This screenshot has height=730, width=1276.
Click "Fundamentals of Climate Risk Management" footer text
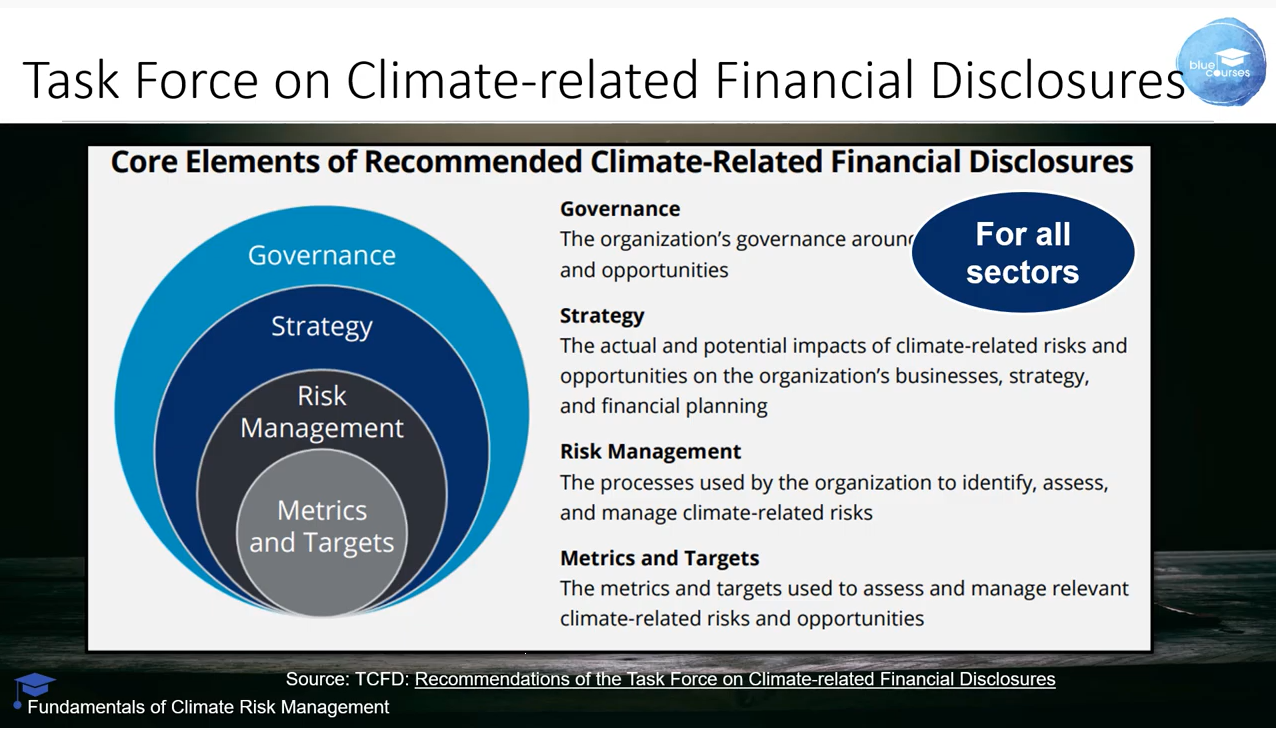click(208, 707)
